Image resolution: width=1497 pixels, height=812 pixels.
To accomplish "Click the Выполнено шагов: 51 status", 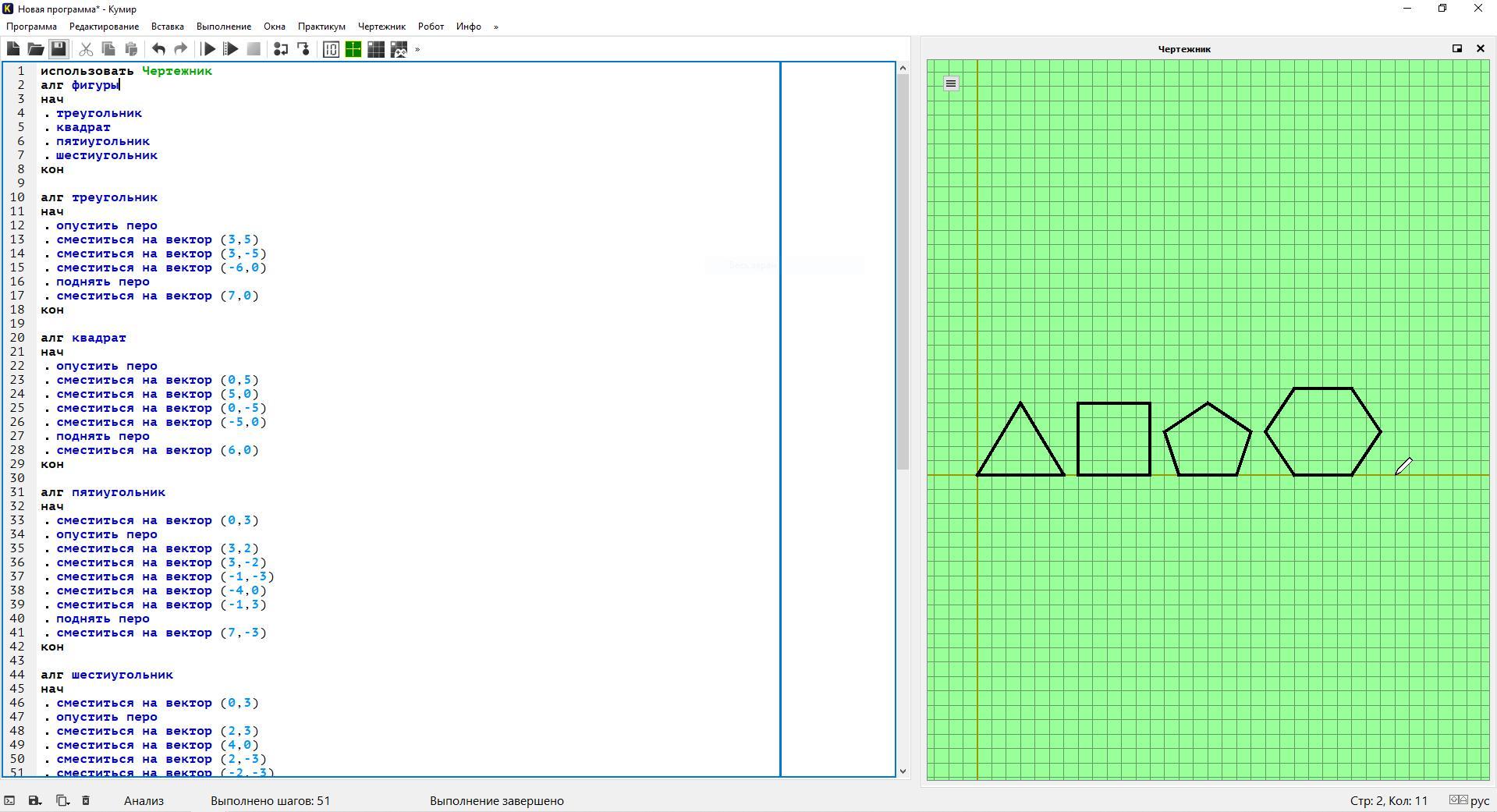I will (x=271, y=800).
